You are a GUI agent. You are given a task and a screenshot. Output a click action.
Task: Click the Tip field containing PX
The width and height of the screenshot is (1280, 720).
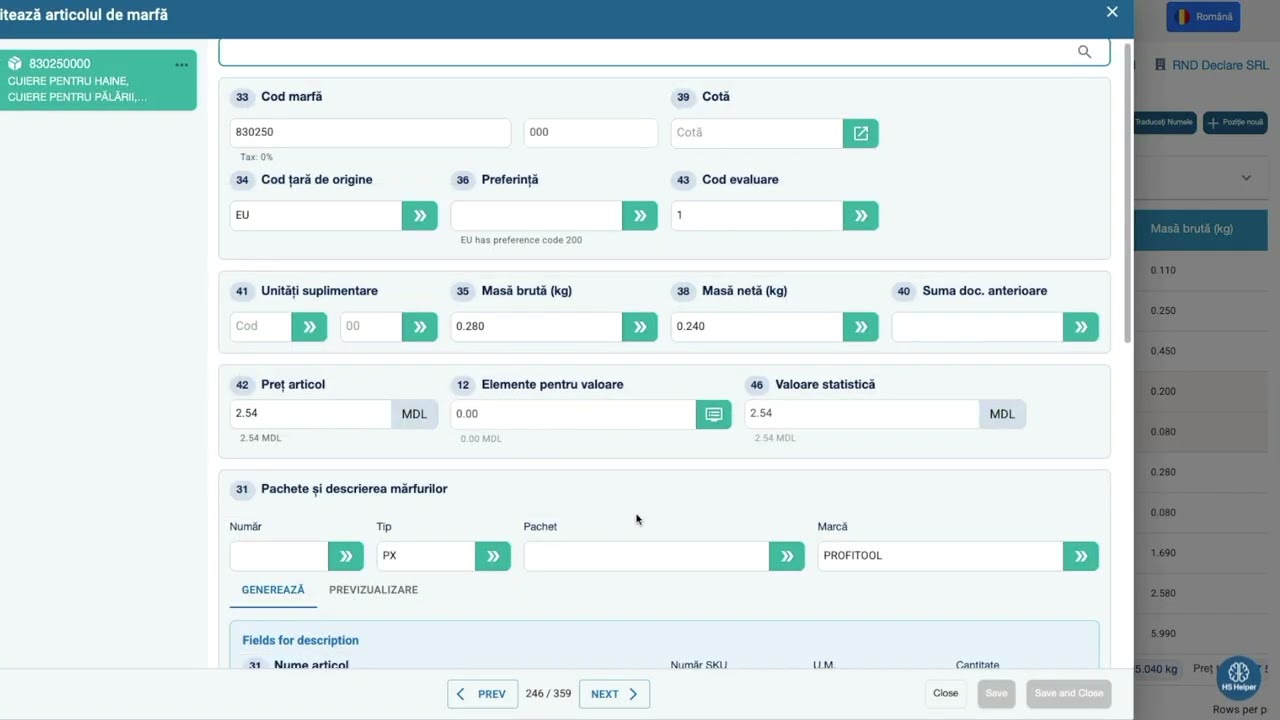[x=426, y=556]
